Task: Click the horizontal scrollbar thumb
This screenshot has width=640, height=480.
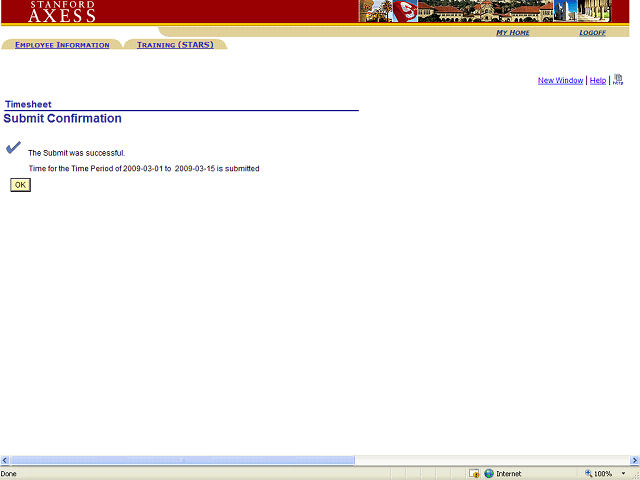Action: [x=182, y=460]
